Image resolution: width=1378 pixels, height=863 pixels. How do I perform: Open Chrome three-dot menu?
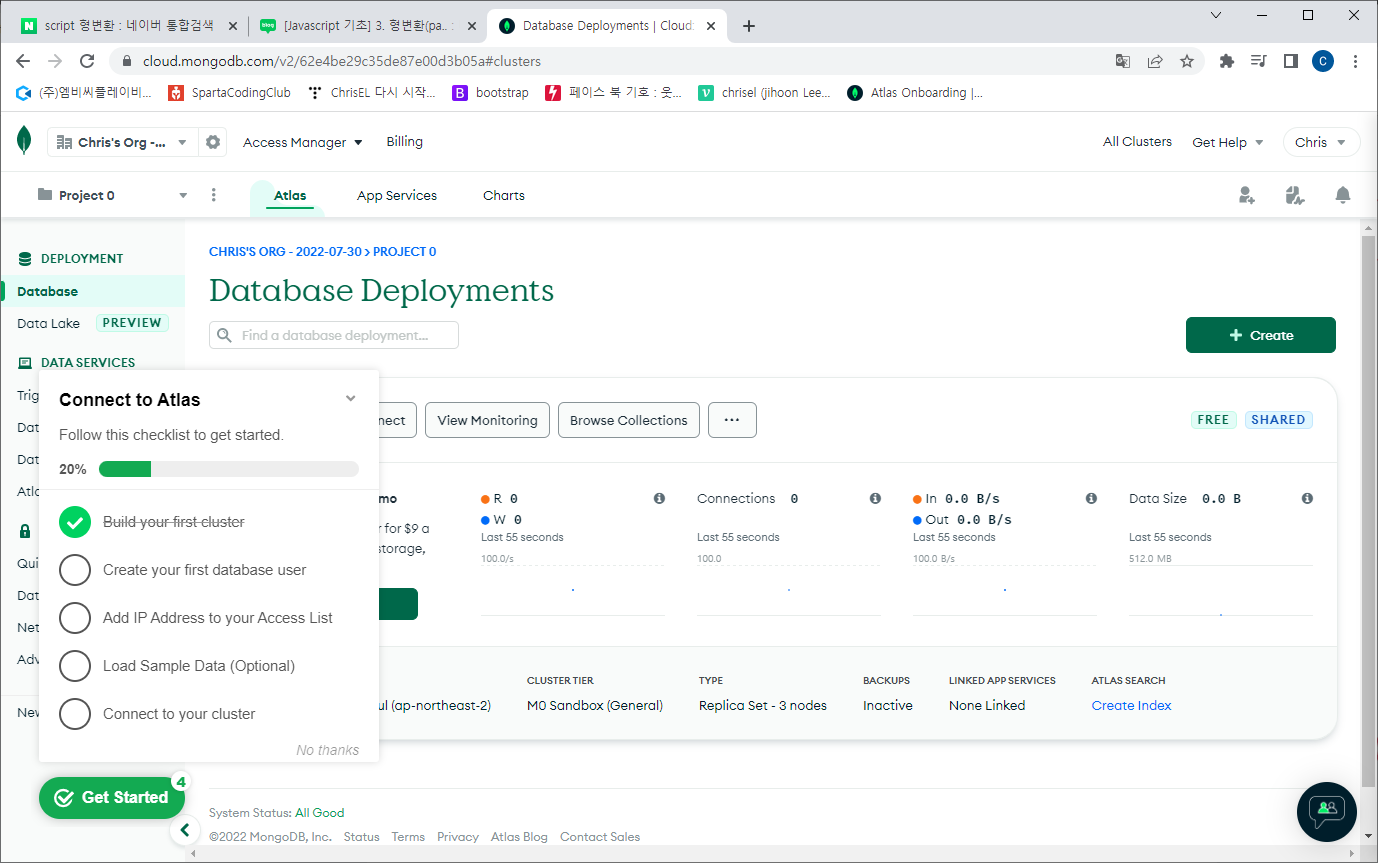[x=1355, y=61]
